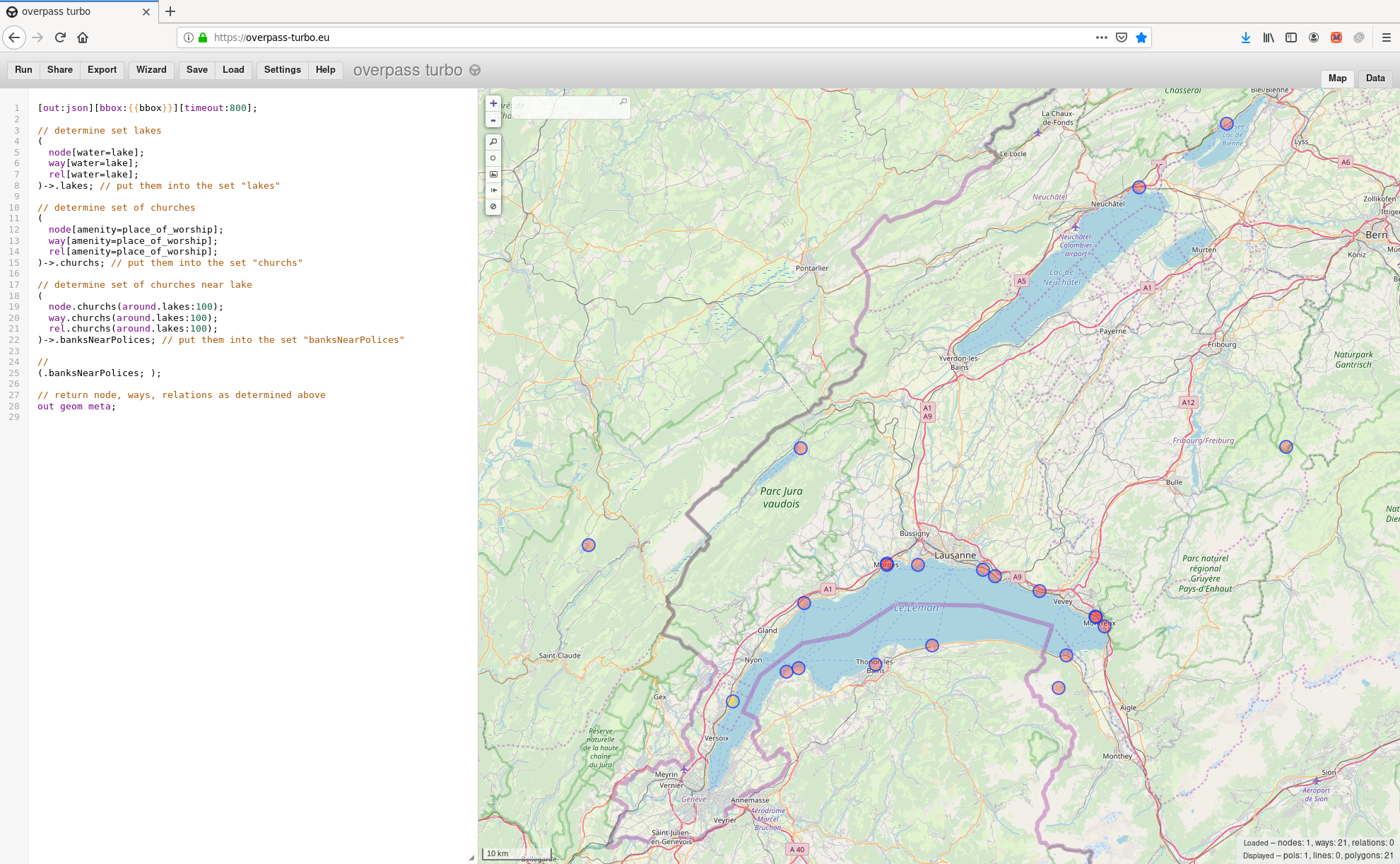Click the Firefox downloads arrow icon
The width and height of the screenshot is (1400, 864).
coord(1246,37)
